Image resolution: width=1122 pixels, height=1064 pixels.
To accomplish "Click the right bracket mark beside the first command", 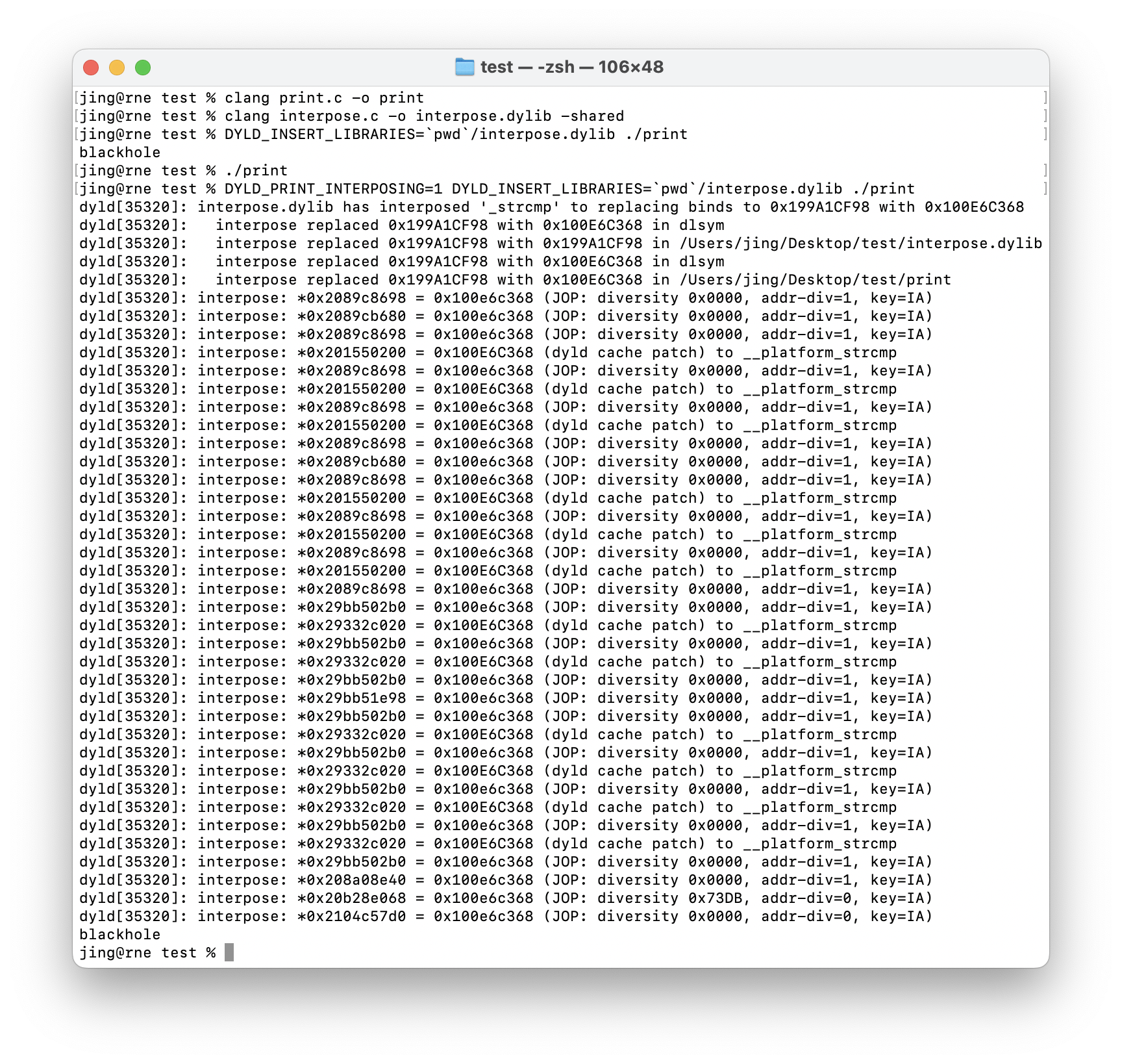I will tap(1045, 98).
